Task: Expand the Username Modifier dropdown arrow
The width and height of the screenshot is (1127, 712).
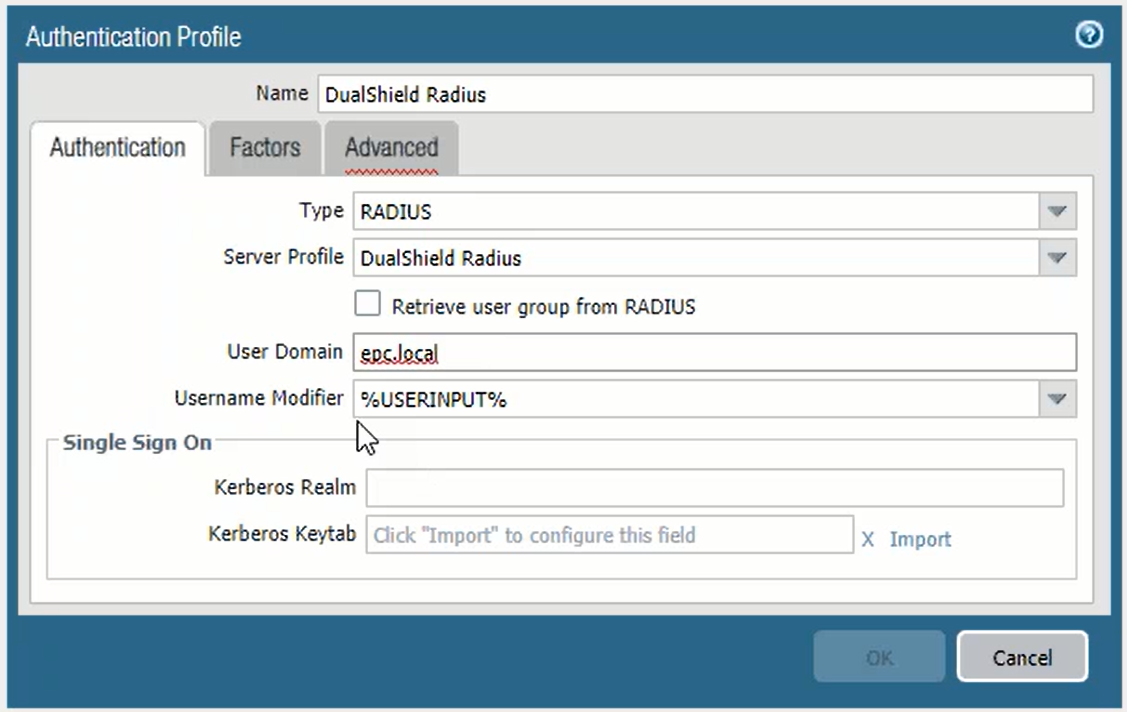Action: pos(1057,399)
